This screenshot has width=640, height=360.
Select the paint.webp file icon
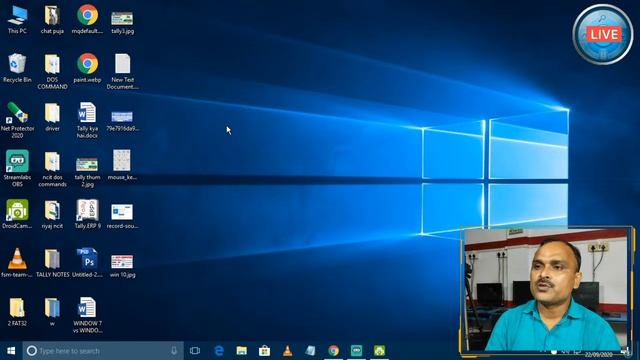point(87,68)
